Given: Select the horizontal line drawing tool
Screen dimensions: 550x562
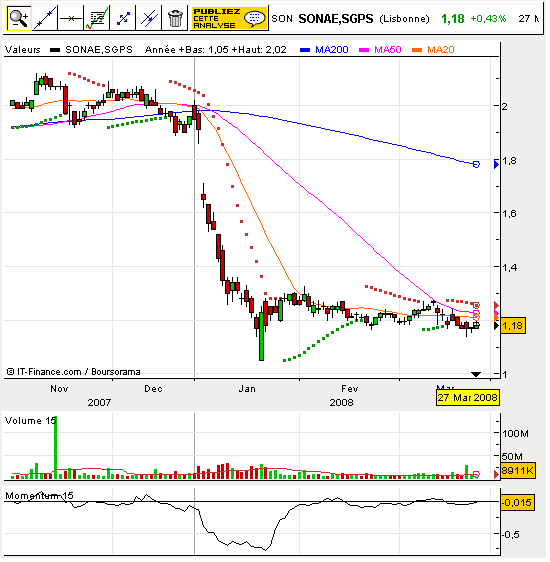Looking at the screenshot, I should click(x=71, y=18).
